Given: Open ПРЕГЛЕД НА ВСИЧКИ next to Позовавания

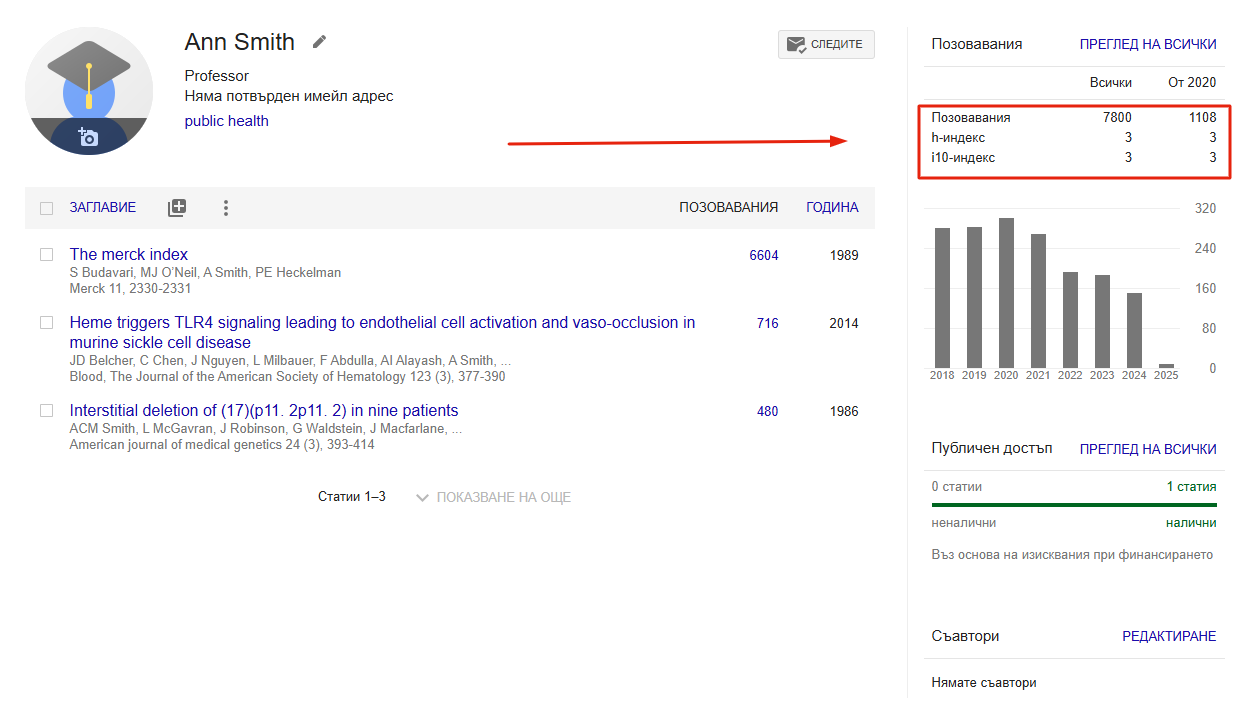Looking at the screenshot, I should point(1147,44).
